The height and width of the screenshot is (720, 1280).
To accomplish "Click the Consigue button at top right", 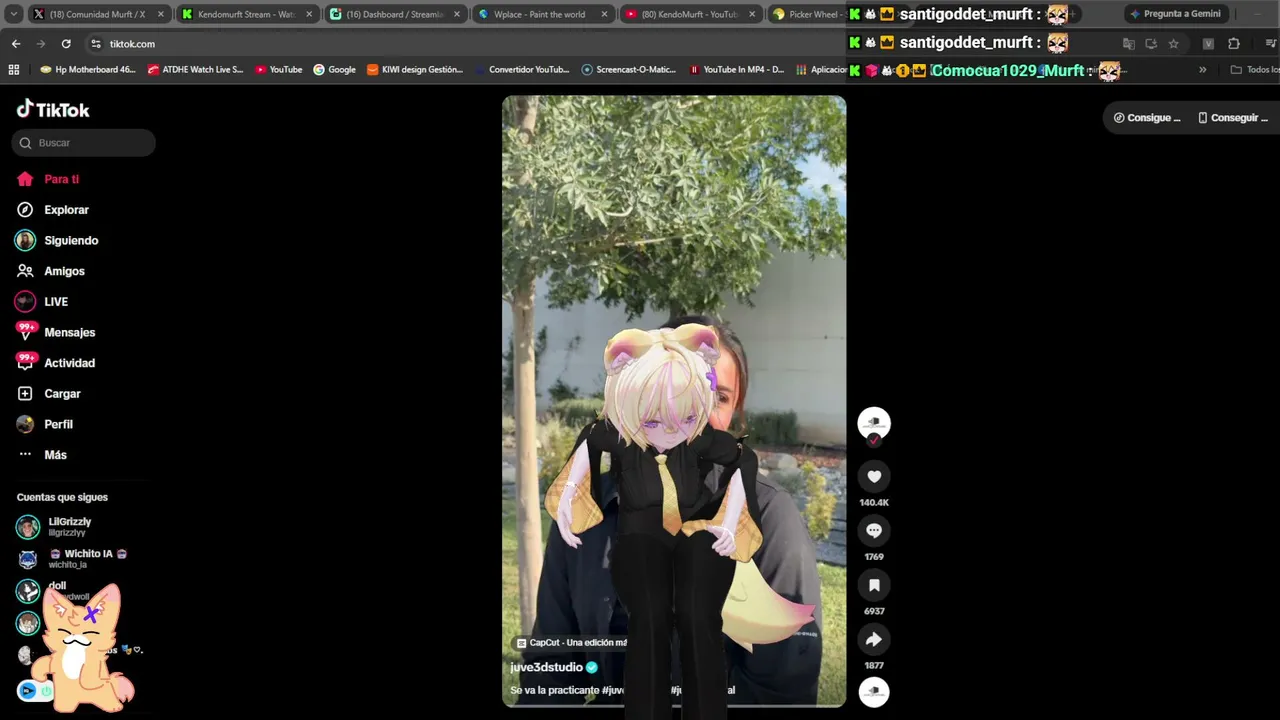I will [1147, 118].
